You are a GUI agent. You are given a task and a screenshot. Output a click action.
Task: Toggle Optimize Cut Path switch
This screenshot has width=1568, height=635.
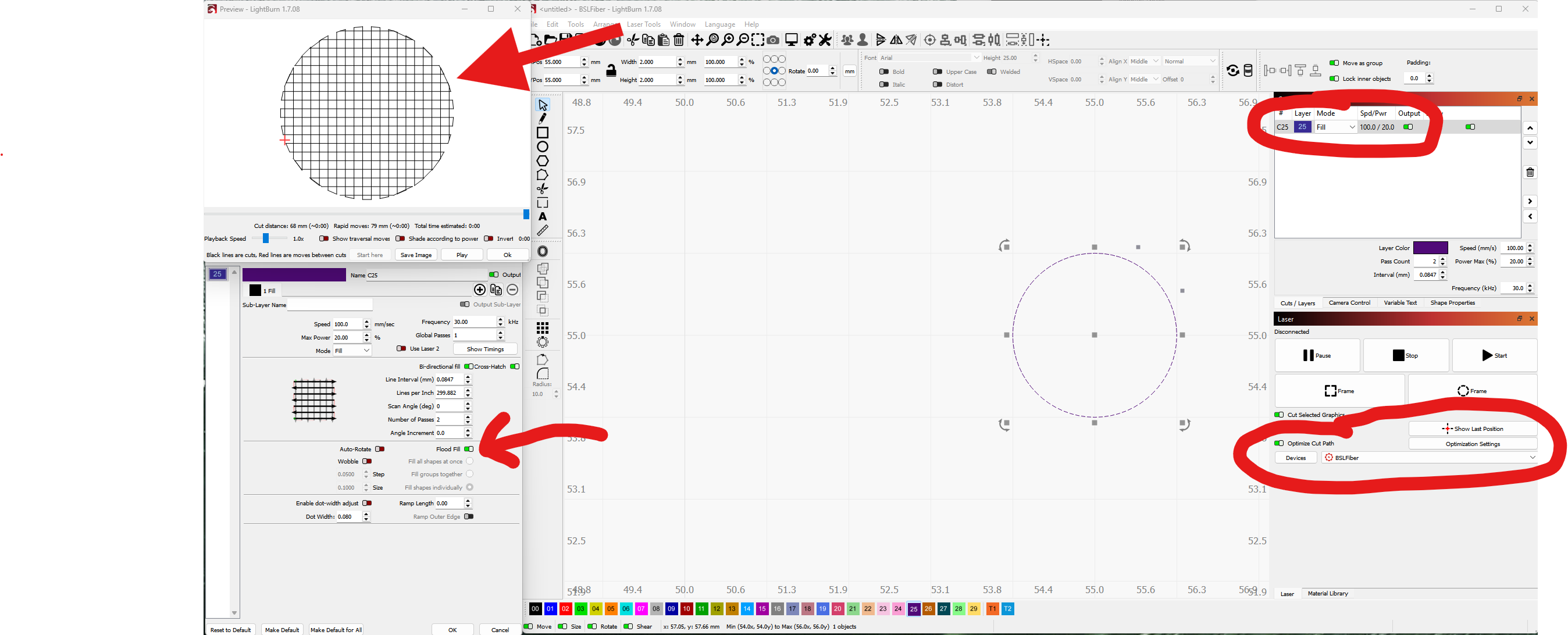tap(1279, 443)
